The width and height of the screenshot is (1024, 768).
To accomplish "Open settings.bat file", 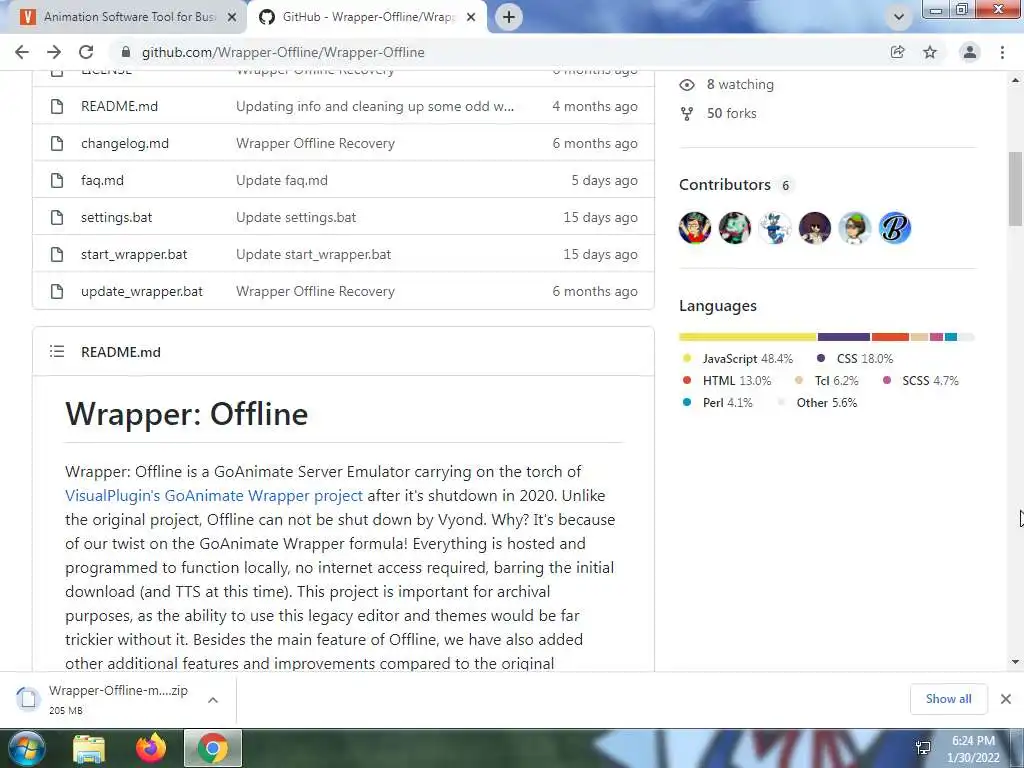I will pos(116,217).
